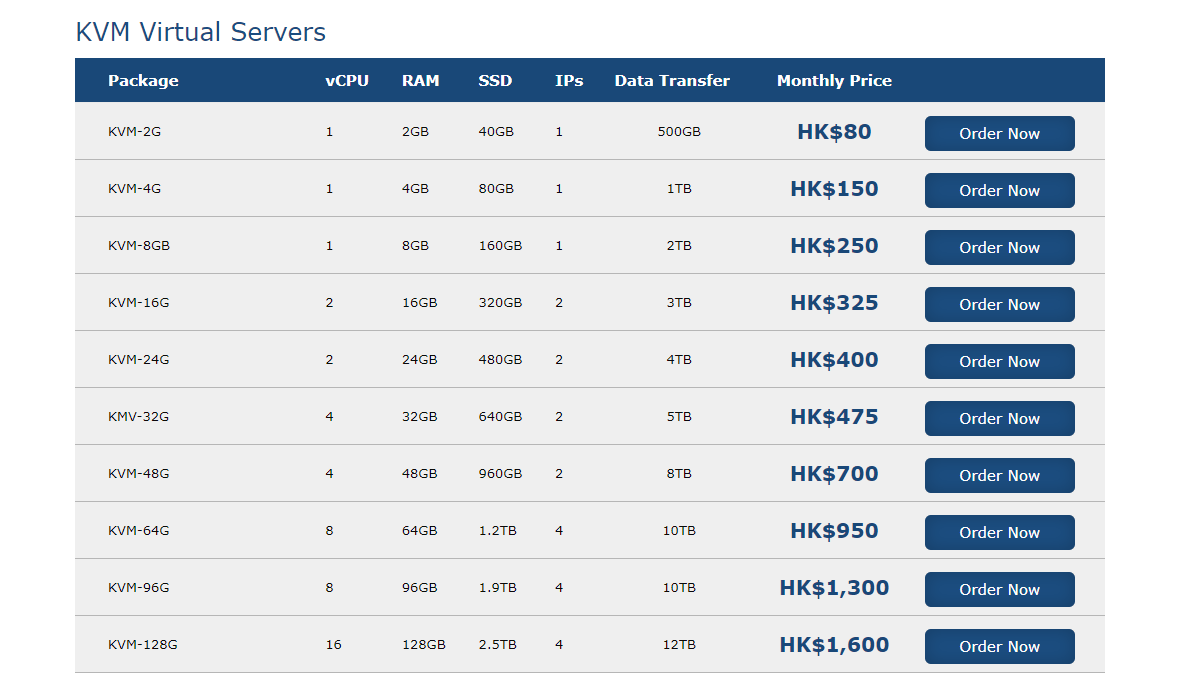Click the IPs column header

(569, 81)
